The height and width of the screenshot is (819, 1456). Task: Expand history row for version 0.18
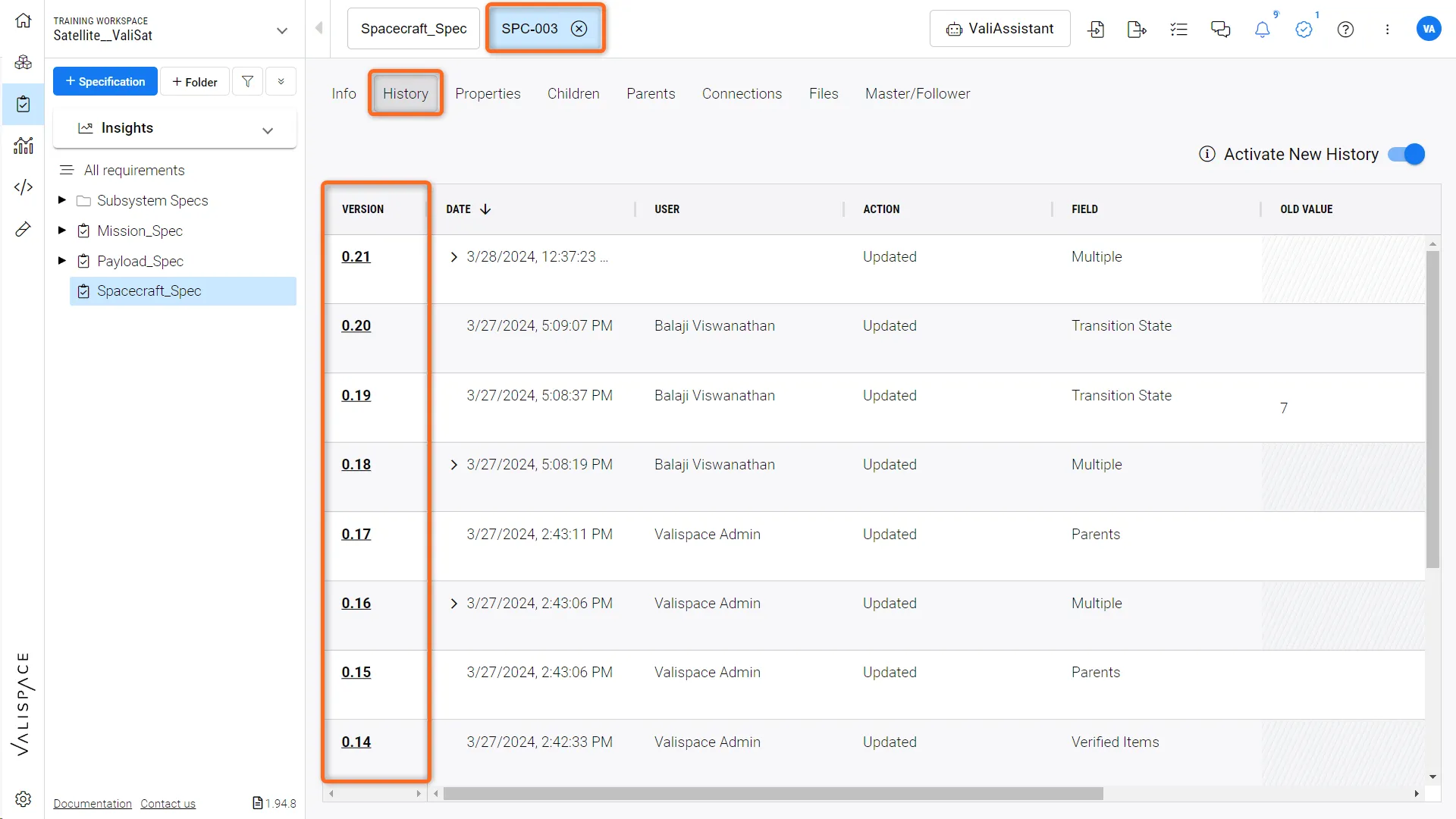(453, 465)
